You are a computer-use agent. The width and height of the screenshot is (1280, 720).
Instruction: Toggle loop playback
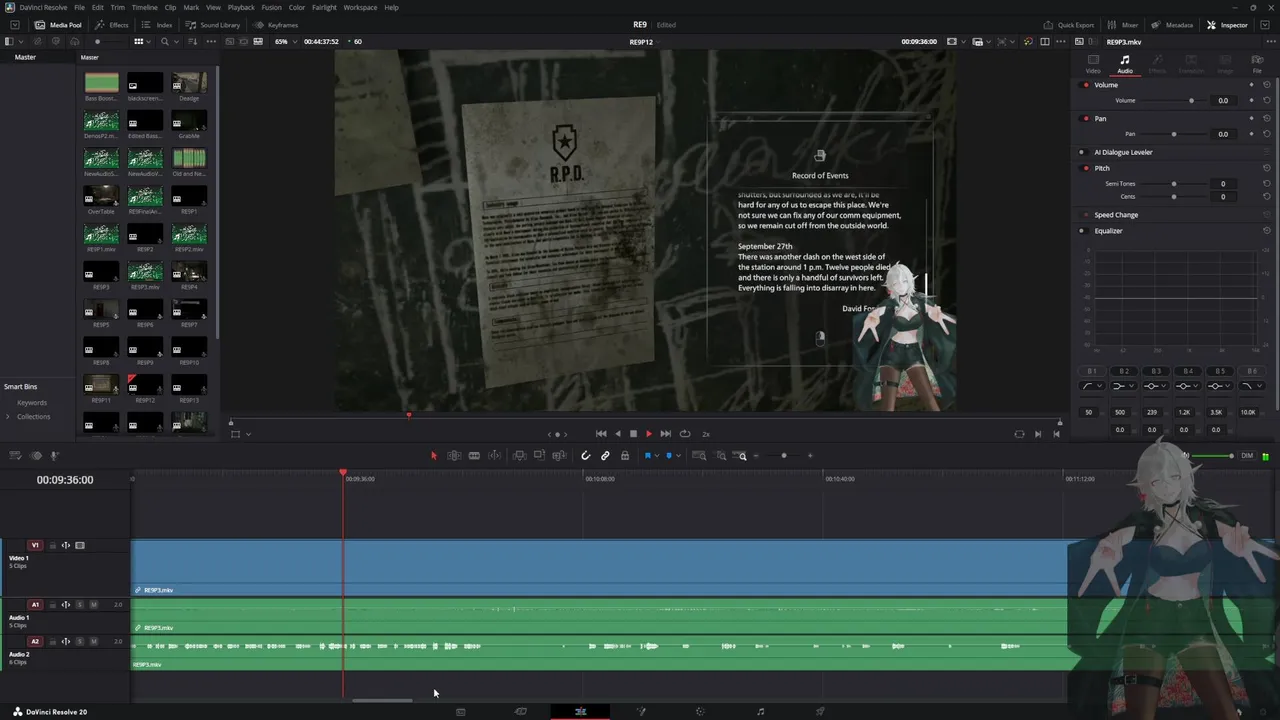pyautogui.click(x=685, y=434)
